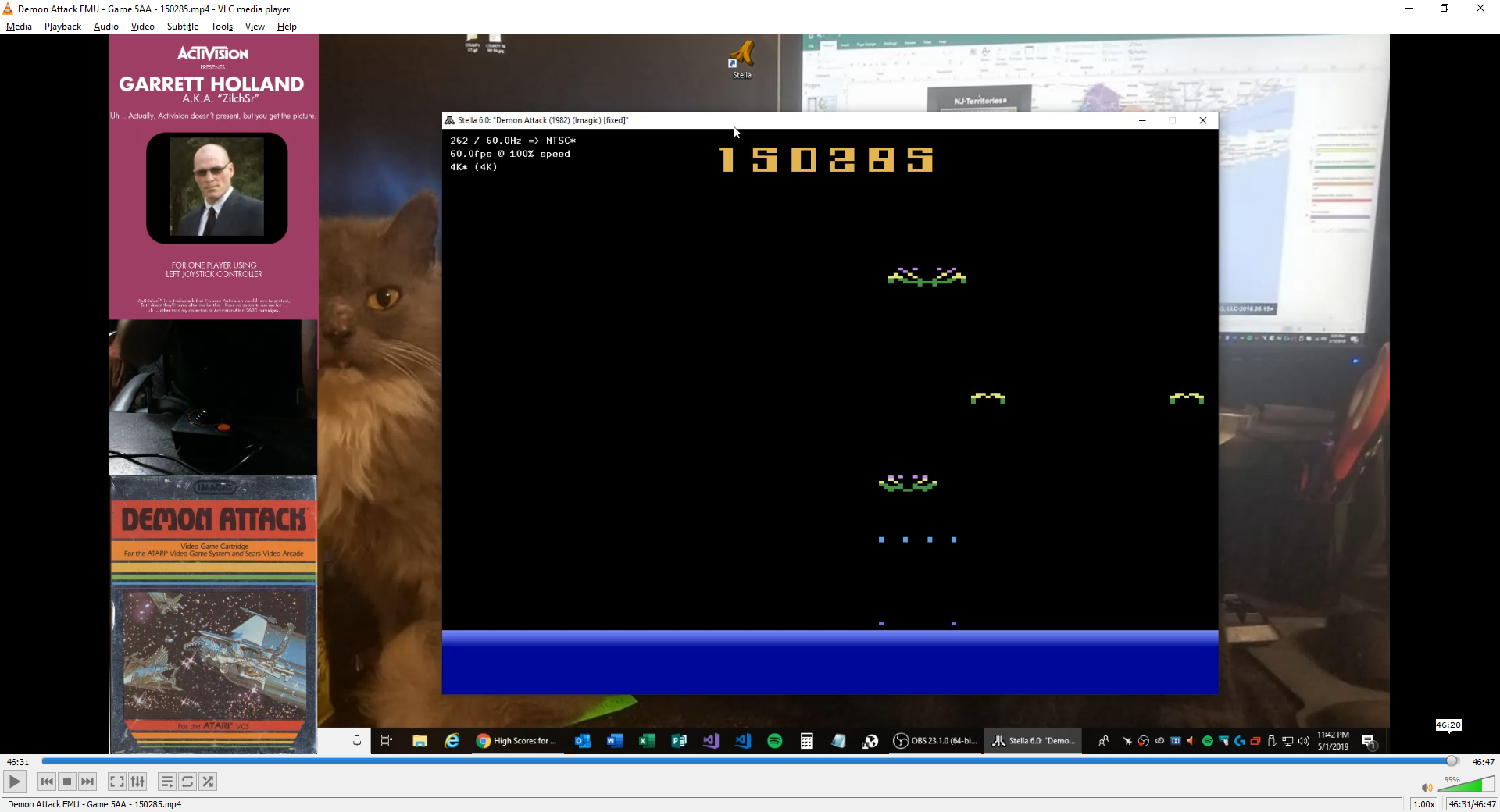Screen dimensions: 1500x812
Task: Start playback with the VLC Play button
Action: [14, 782]
